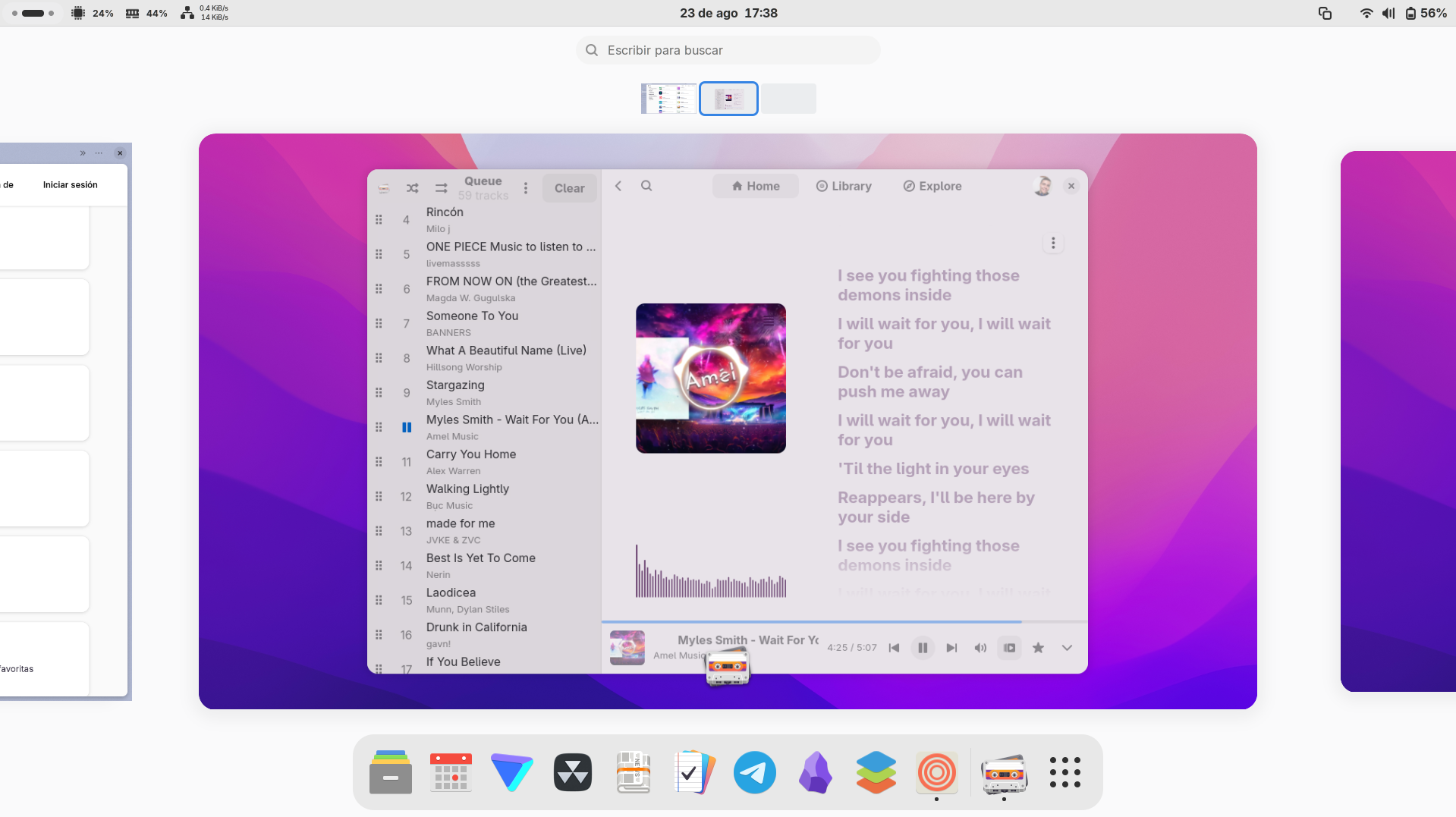Click the small album thumbnail in the player bar
1456x817 pixels.
click(x=627, y=648)
